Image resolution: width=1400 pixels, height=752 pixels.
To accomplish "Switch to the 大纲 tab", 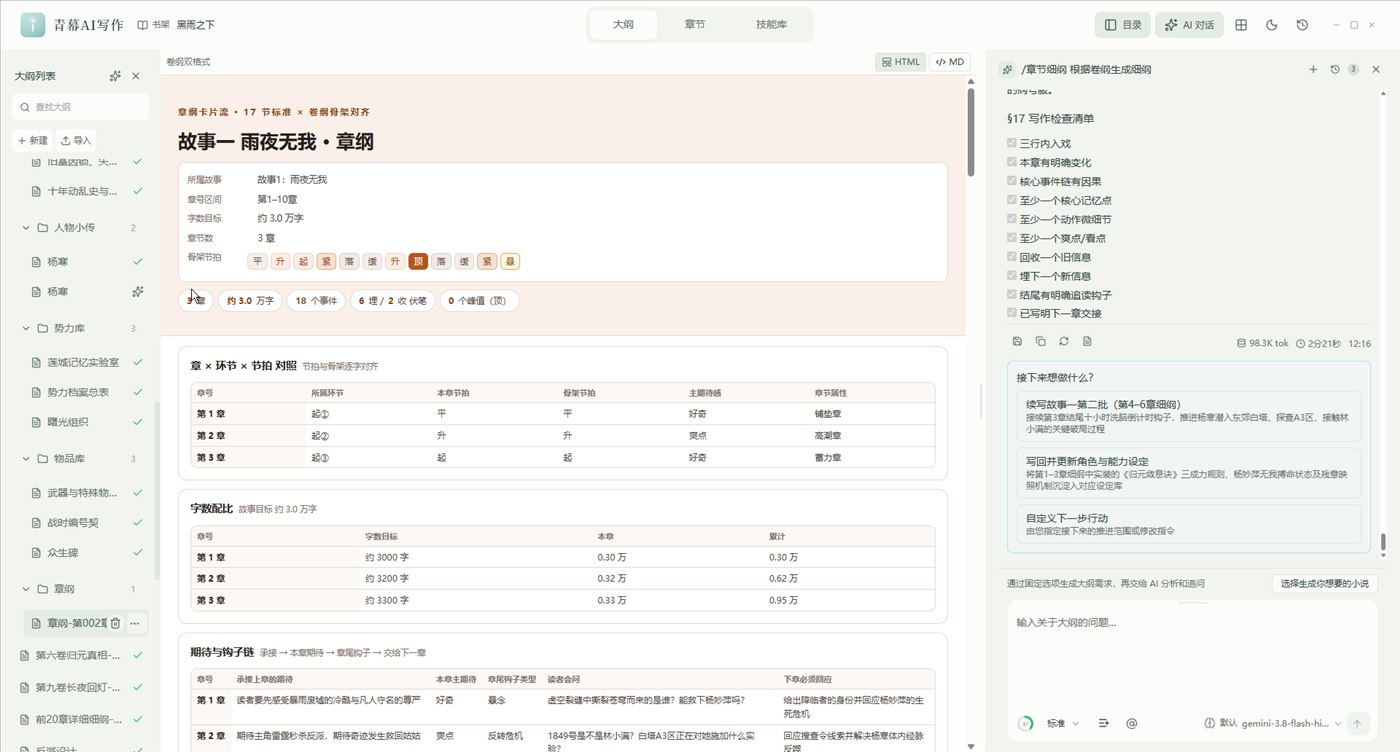I will tap(623, 25).
